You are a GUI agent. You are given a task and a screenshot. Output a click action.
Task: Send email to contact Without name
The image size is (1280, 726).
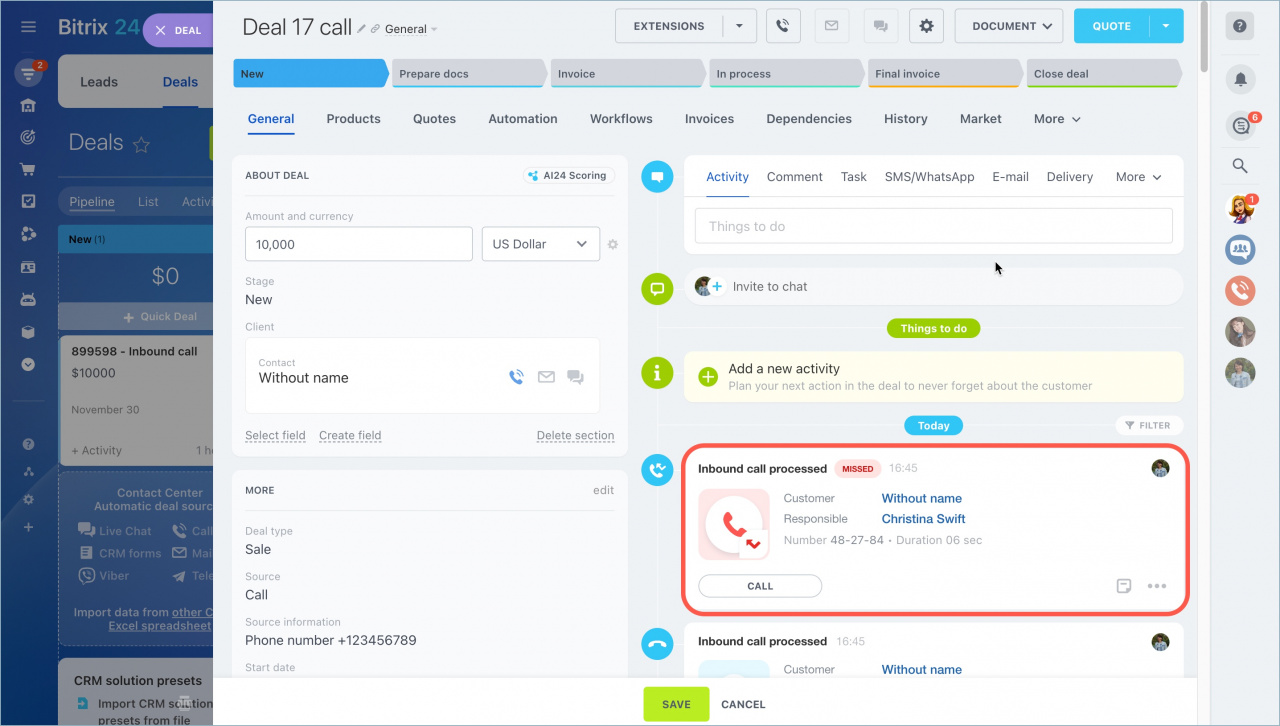point(546,377)
